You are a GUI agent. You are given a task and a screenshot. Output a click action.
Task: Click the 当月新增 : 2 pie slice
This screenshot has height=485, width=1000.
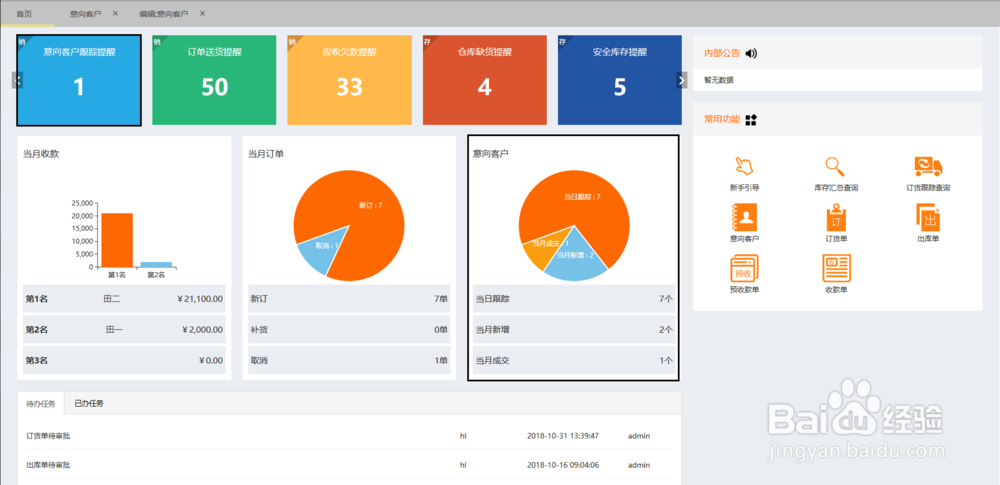pyautogui.click(x=575, y=258)
